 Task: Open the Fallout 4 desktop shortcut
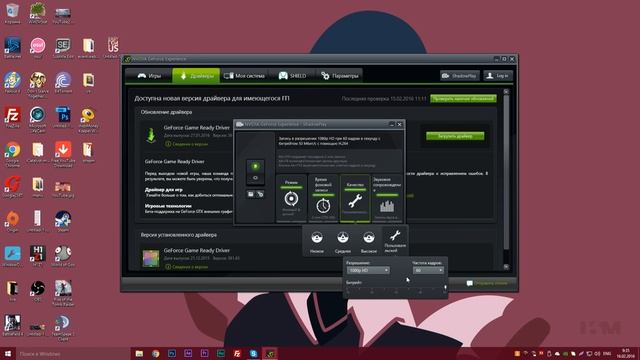[x=12, y=82]
